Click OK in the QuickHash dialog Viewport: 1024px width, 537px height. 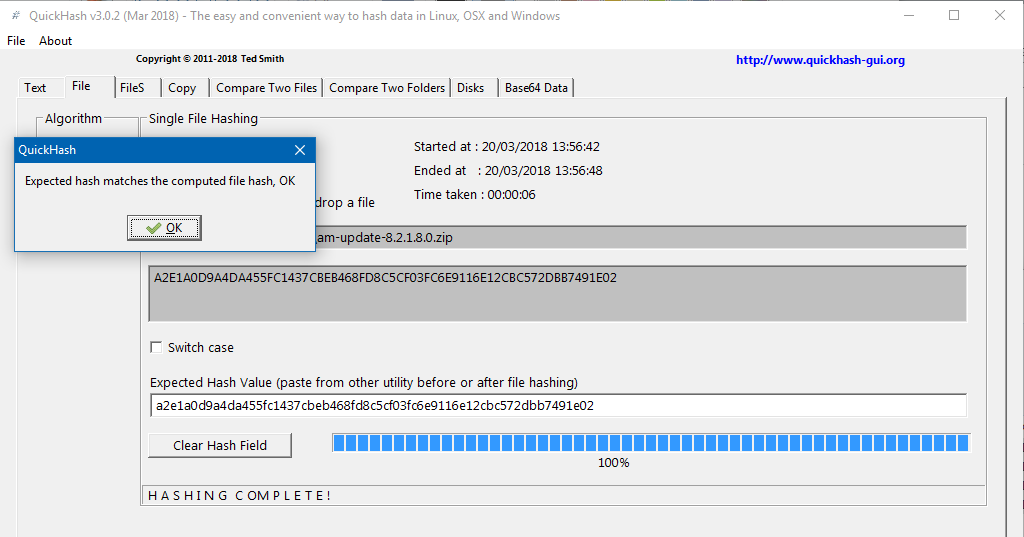[164, 228]
